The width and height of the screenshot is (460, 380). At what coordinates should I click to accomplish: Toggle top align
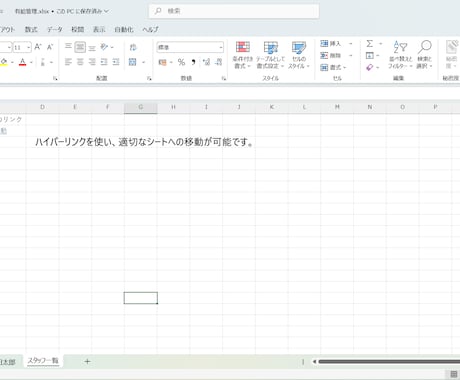tap(68, 47)
